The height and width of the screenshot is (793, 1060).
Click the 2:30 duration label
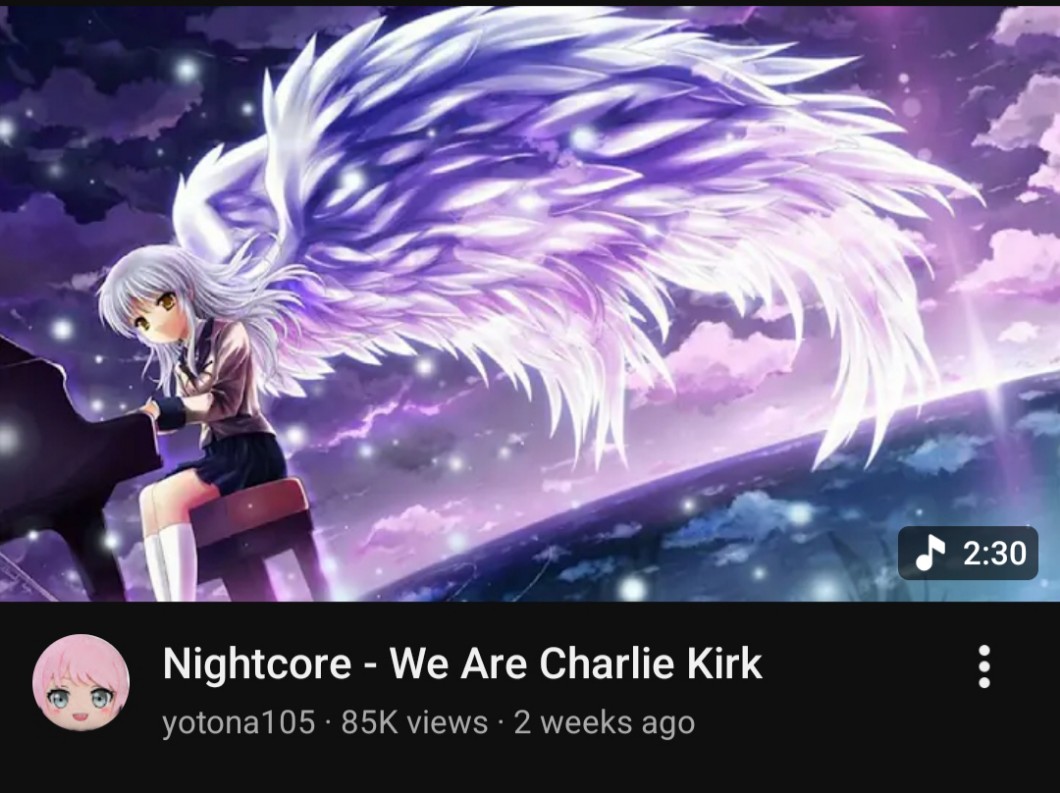(x=994, y=553)
